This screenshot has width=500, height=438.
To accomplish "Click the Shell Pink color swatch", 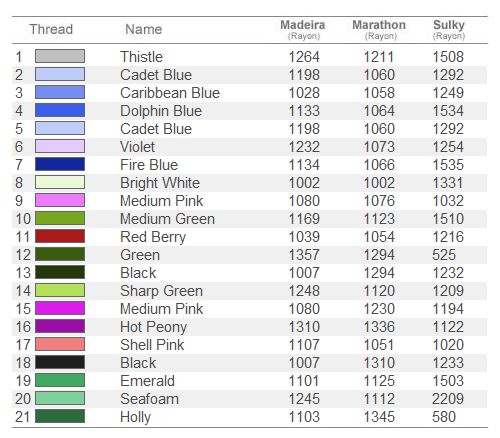I will click(x=60, y=344).
